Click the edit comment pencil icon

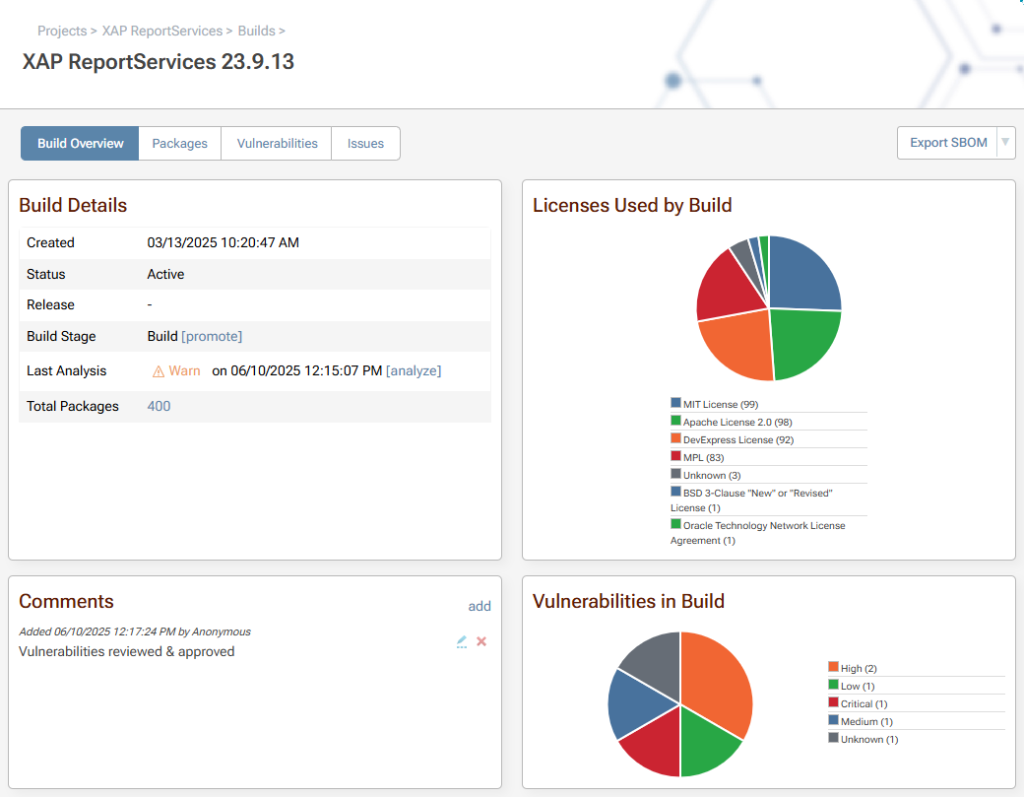point(461,641)
